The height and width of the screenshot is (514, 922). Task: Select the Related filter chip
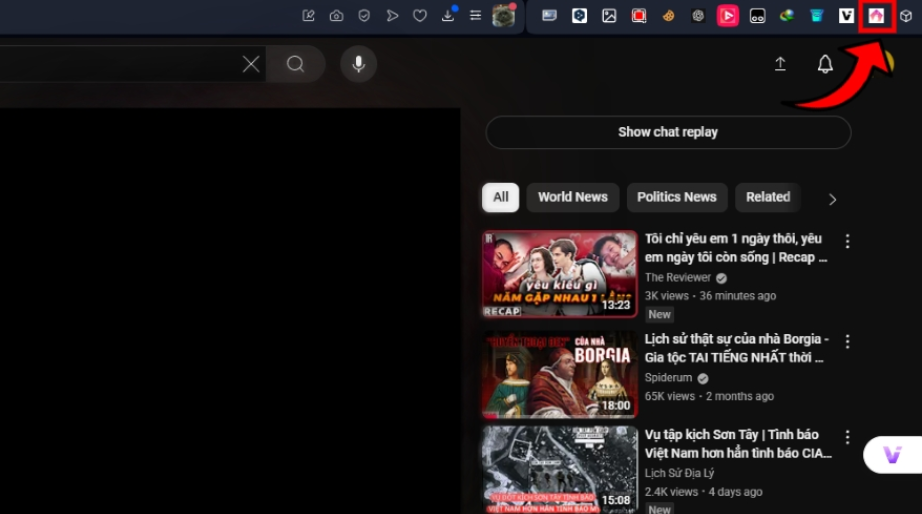point(768,197)
